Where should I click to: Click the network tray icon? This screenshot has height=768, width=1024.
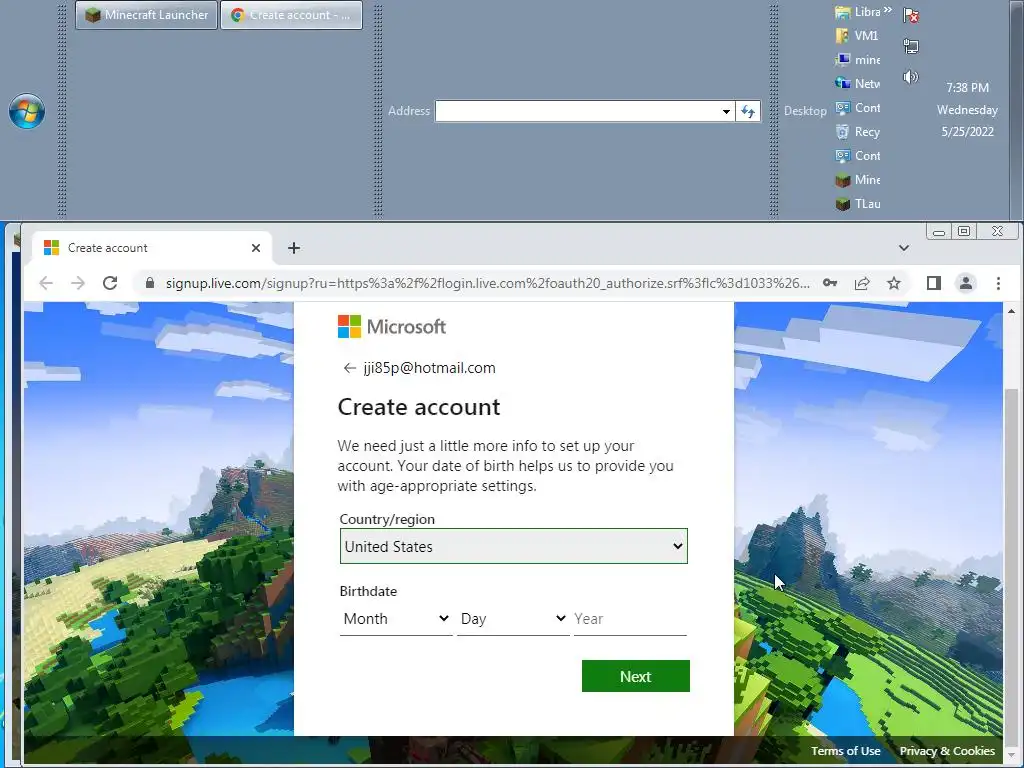(911, 46)
